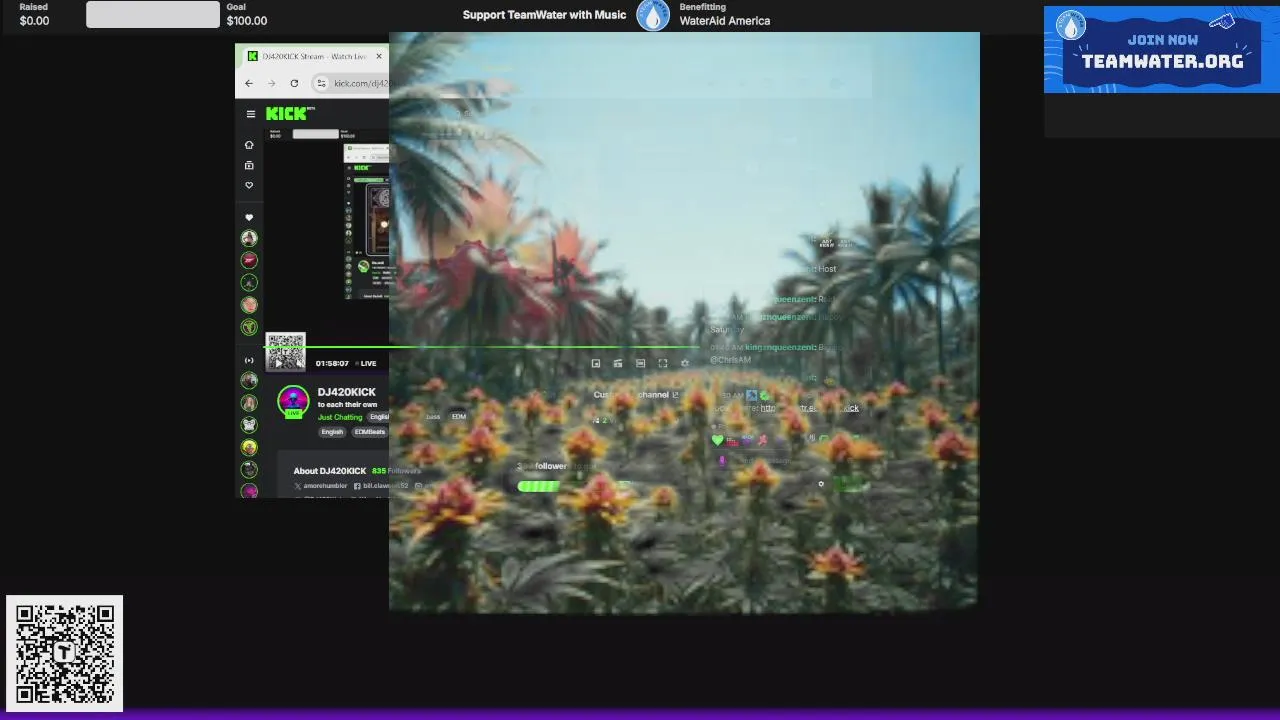Image resolution: width=1280 pixels, height=720 pixels.
Task: Click the Kick favicon on browser tab
Action: [252, 56]
